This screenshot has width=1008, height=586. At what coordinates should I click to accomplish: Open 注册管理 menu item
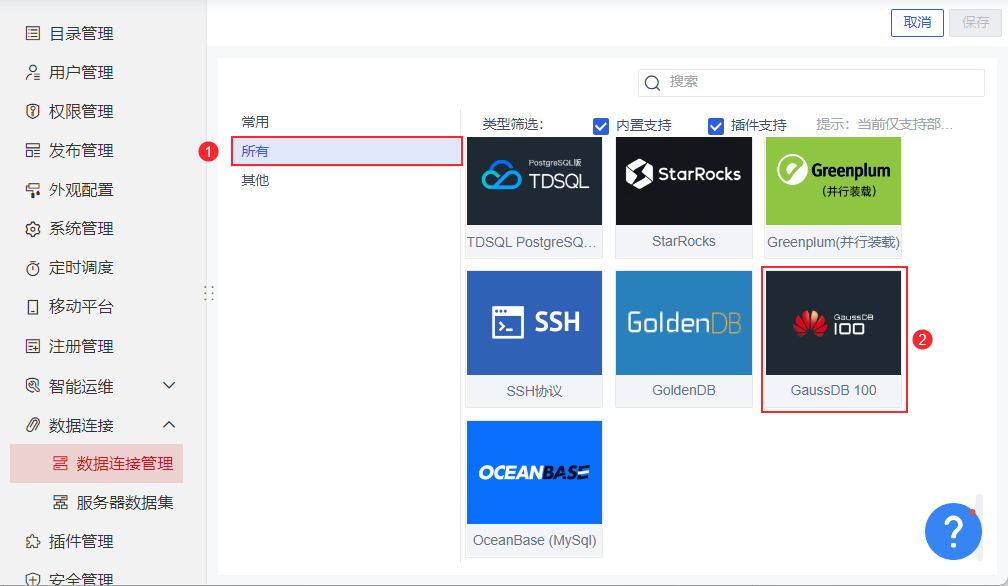tap(81, 346)
